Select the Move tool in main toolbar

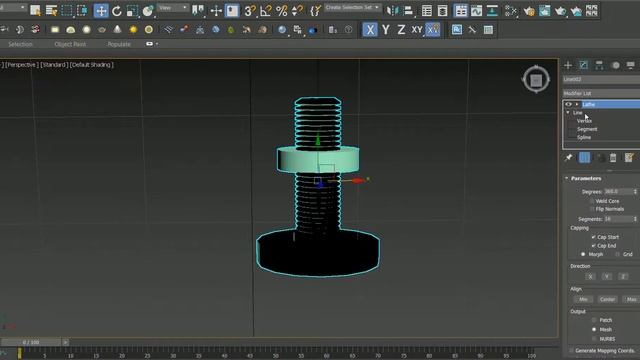point(101,11)
